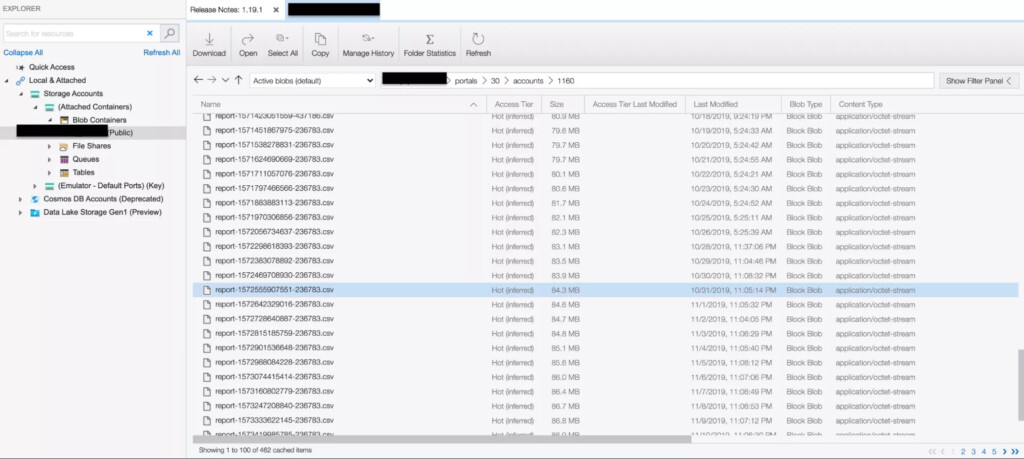Expand the Tables node
This screenshot has width=1024, height=459.
pos(50,172)
